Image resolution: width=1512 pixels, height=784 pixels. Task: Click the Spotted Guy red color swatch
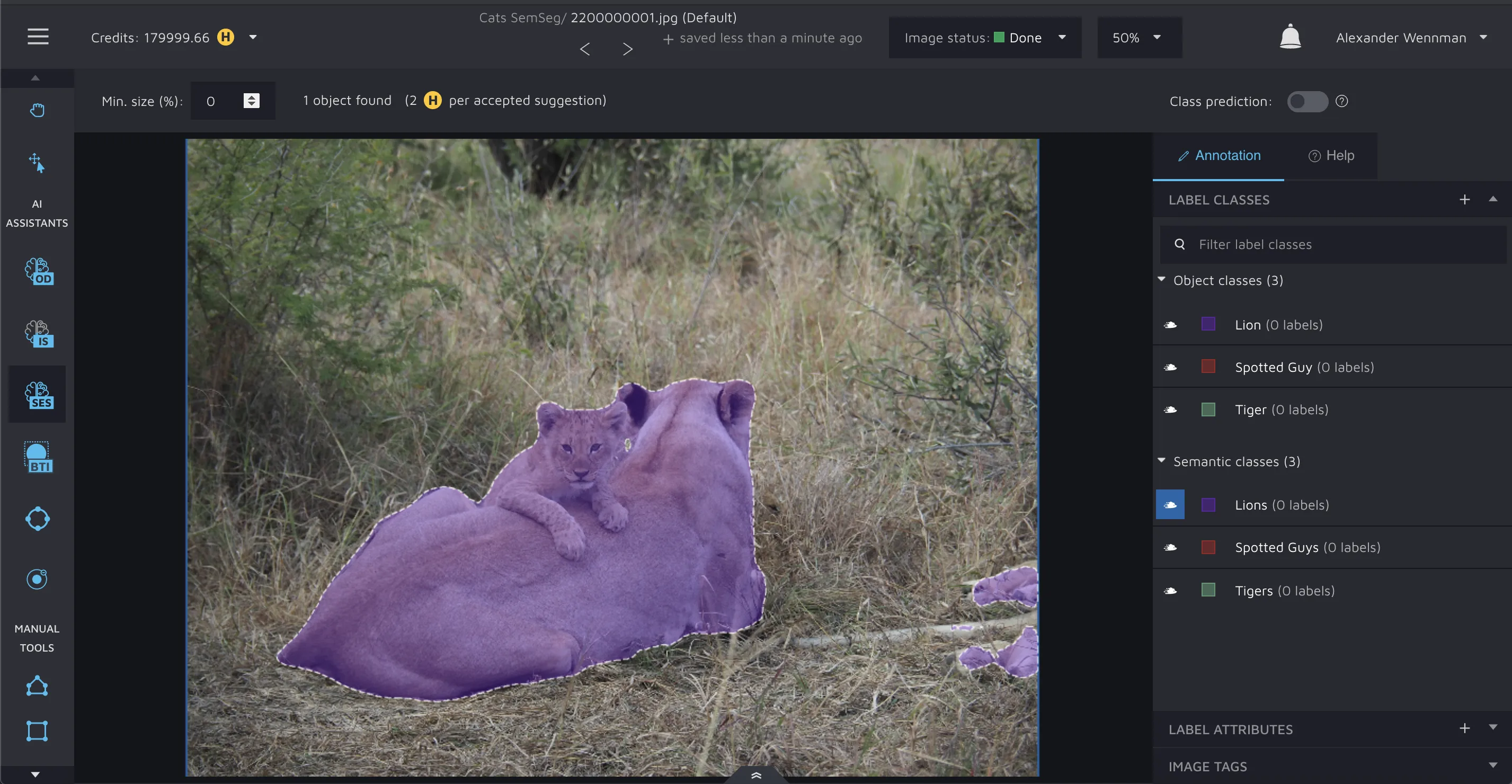[1208, 367]
